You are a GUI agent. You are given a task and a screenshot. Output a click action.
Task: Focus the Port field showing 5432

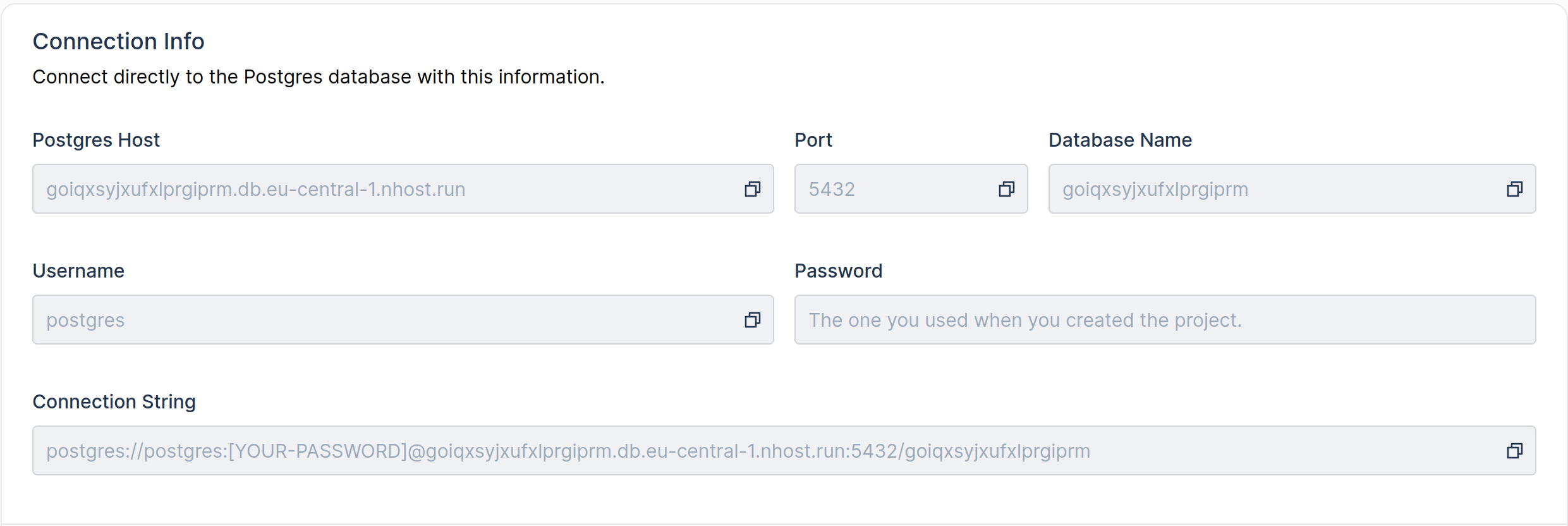click(911, 189)
